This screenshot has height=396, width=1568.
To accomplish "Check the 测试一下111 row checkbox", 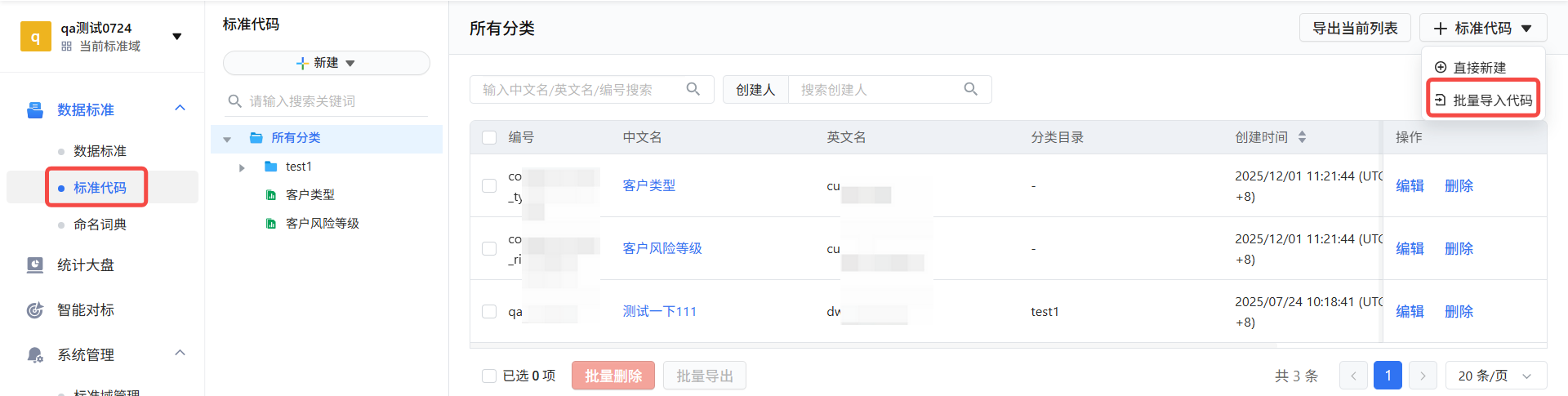I will tap(489, 311).
